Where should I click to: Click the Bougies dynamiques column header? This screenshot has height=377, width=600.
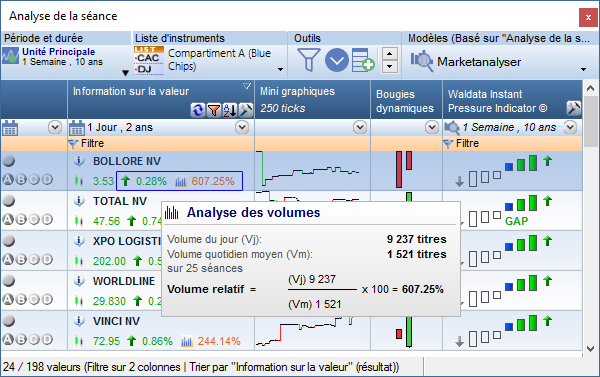[x=406, y=100]
